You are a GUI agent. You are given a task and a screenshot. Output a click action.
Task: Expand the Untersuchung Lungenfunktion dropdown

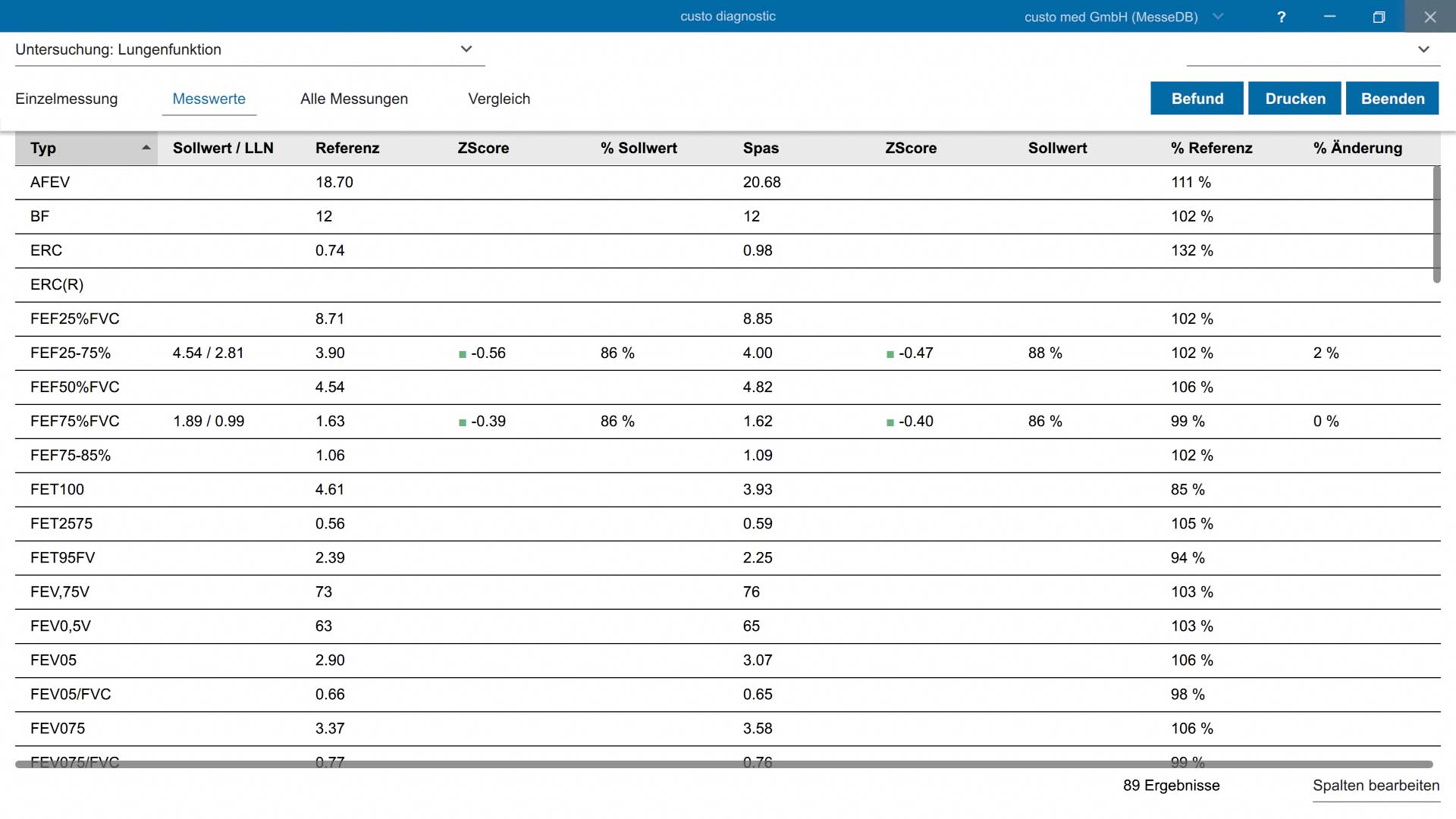tap(466, 49)
